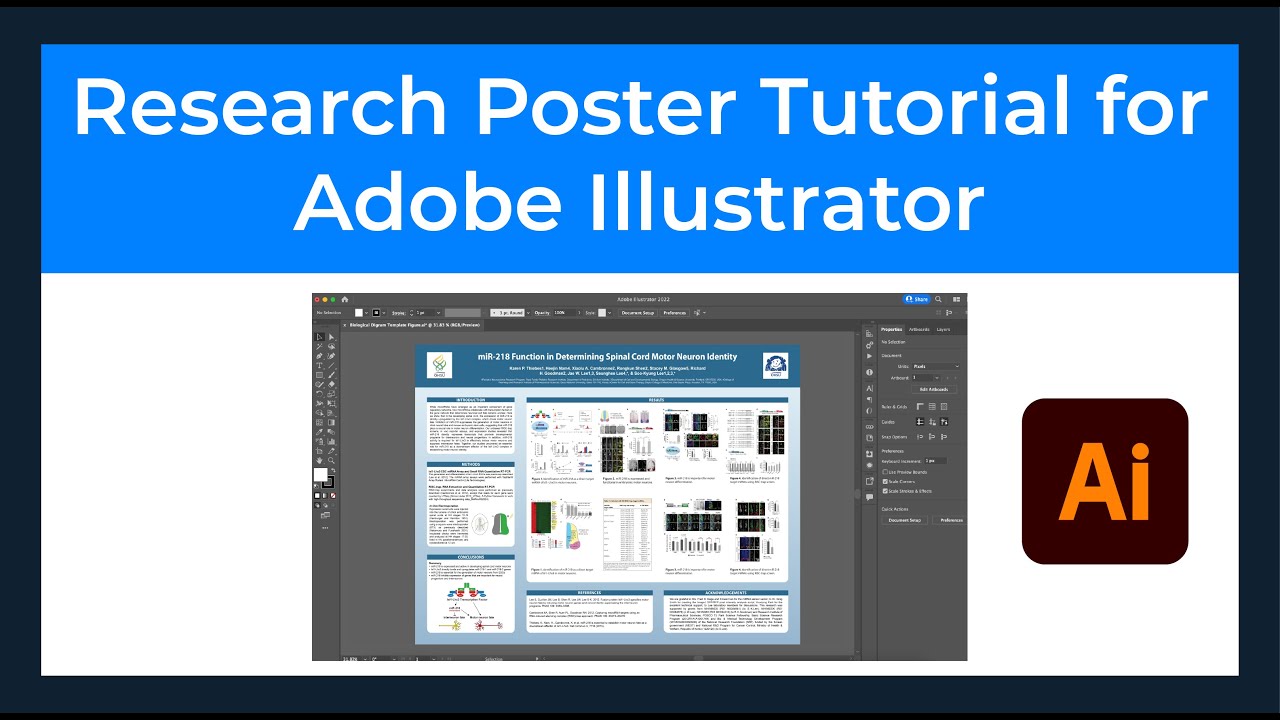Toggle the transparency grid button

click(944, 407)
